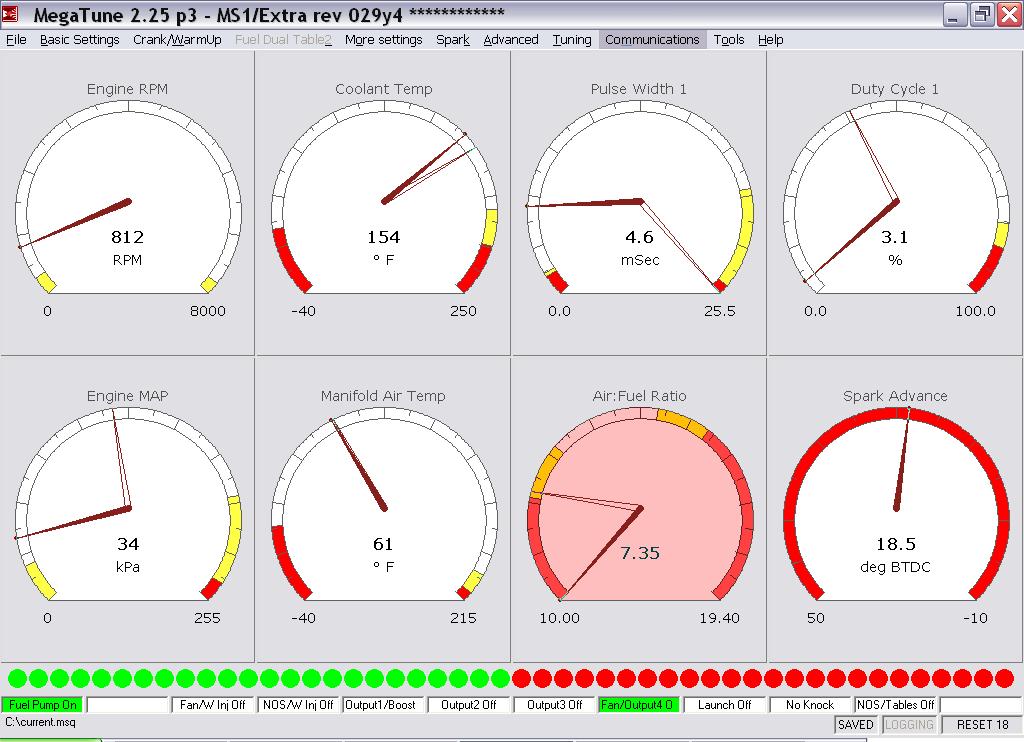Select the Manifold Air Temp gauge
The height and width of the screenshot is (742, 1024).
[x=383, y=510]
